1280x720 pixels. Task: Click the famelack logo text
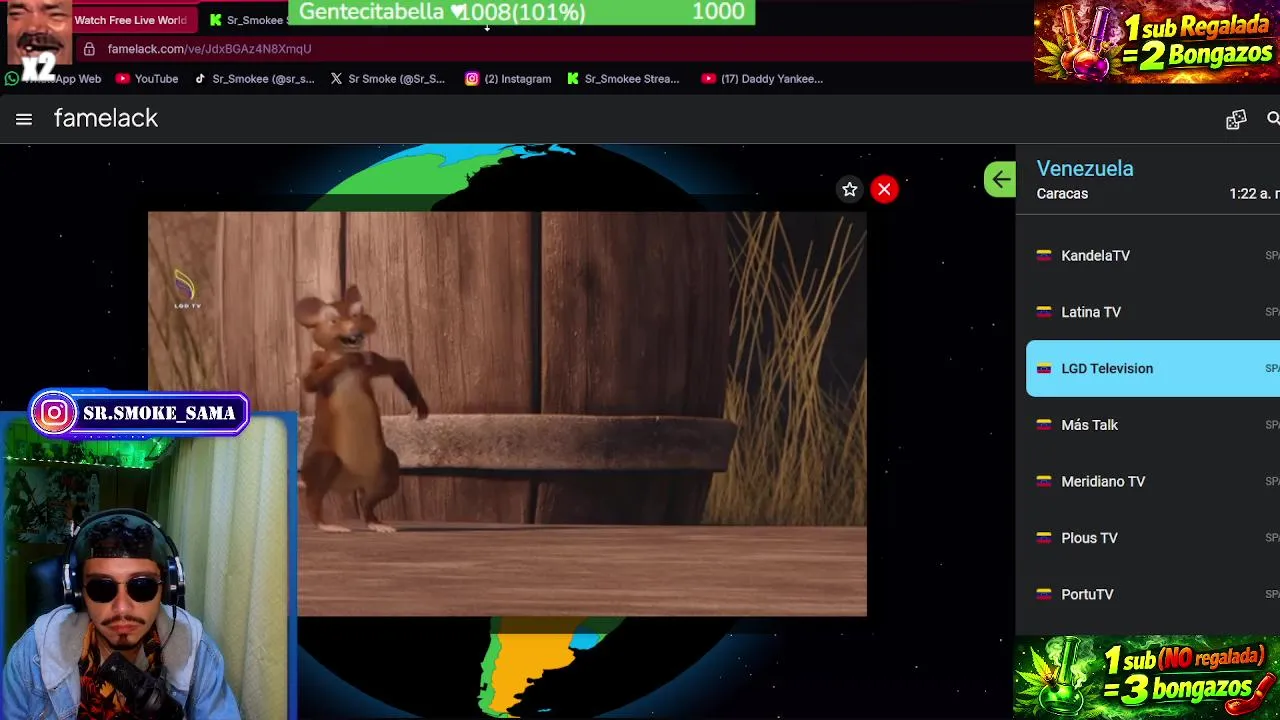[106, 118]
